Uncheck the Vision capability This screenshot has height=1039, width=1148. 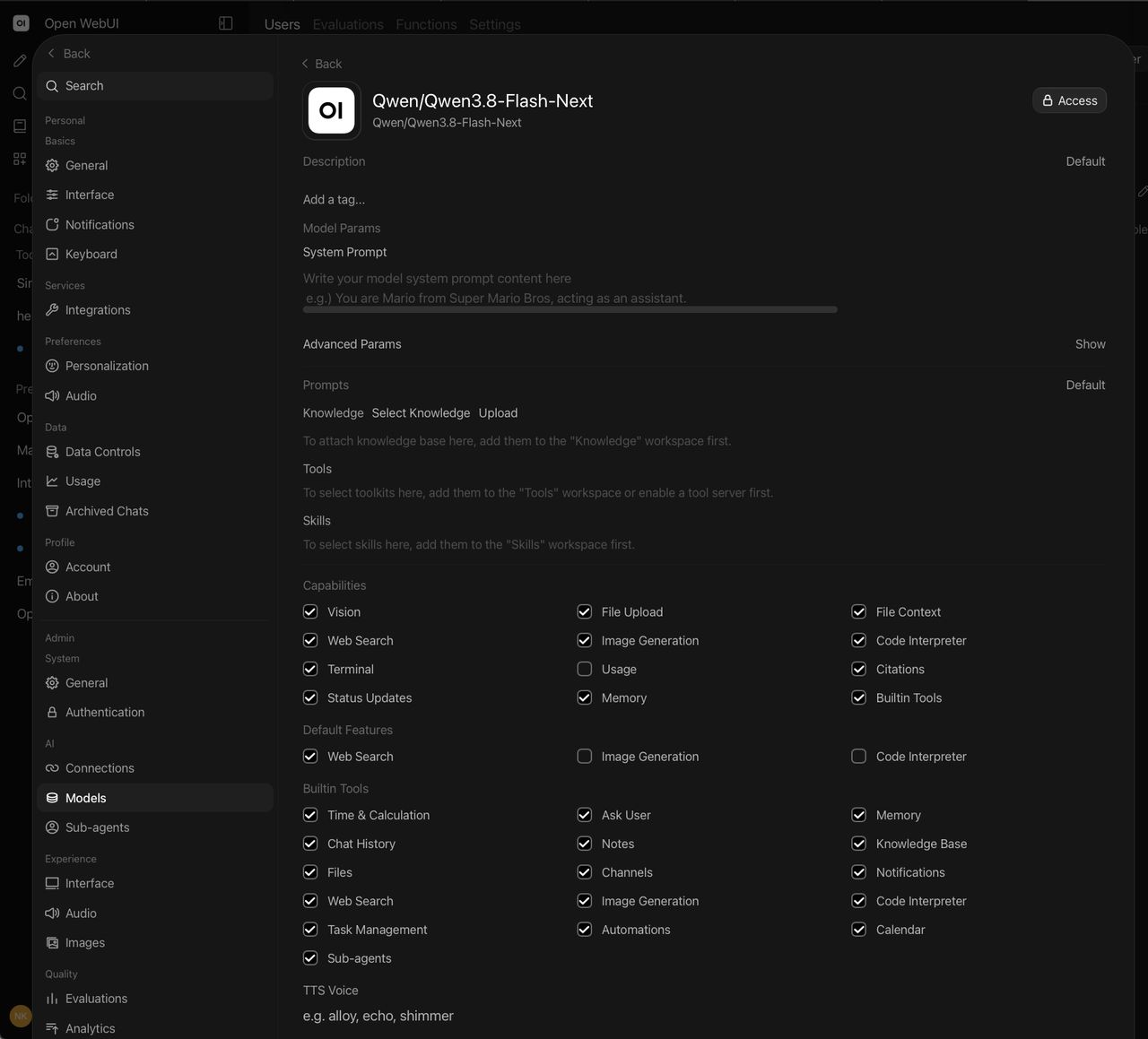tap(310, 611)
